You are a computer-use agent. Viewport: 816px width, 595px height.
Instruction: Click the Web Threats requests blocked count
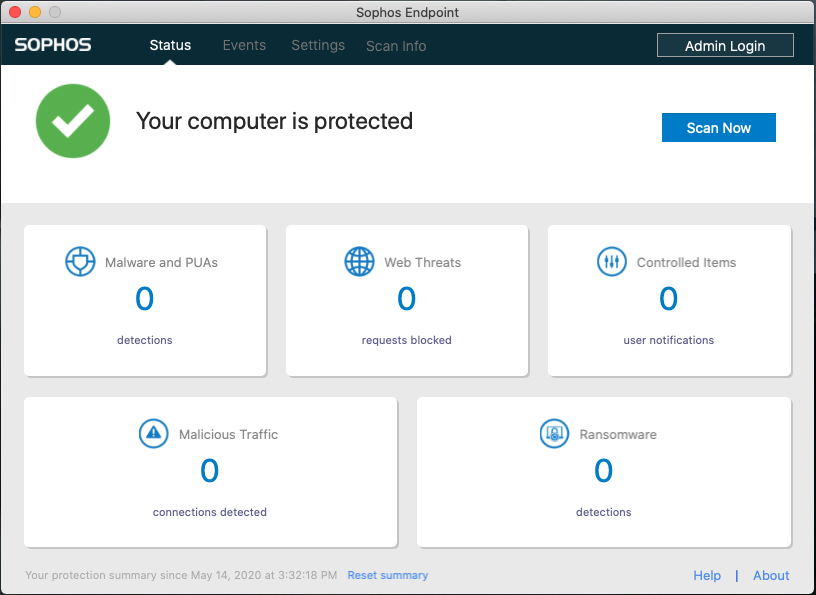(406, 299)
